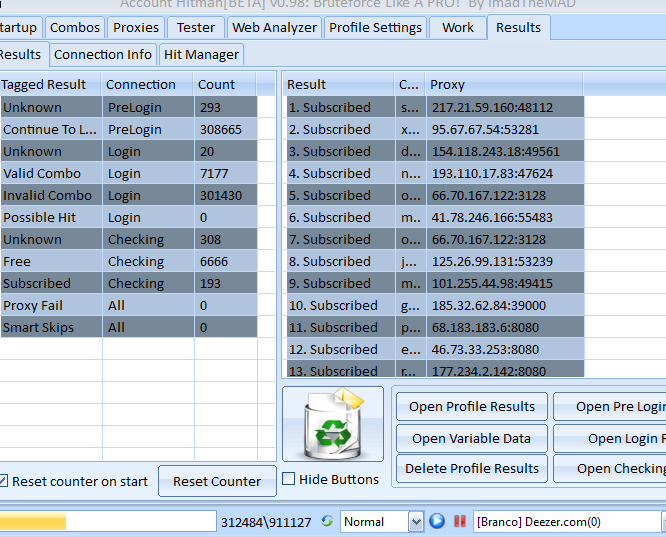Viewport: 666px width, 537px height.
Task: Open the Web Analyzer tab
Action: [x=274, y=28]
